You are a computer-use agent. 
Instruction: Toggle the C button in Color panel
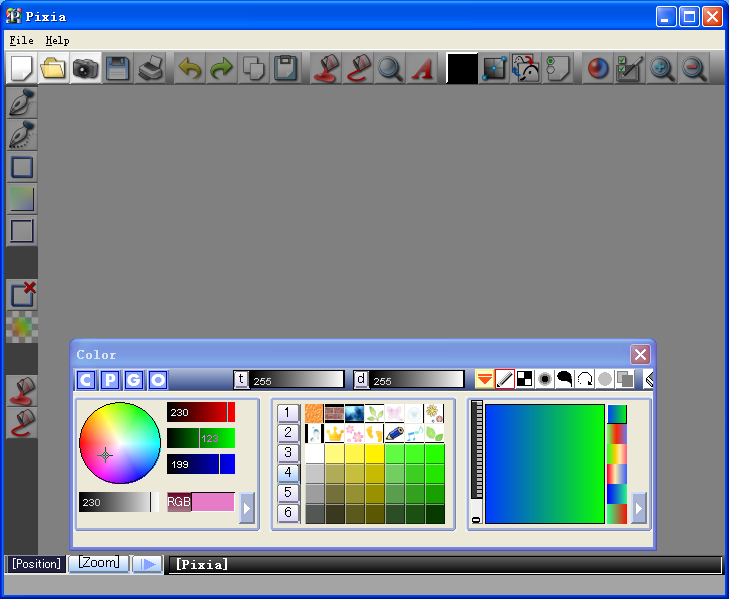point(86,380)
